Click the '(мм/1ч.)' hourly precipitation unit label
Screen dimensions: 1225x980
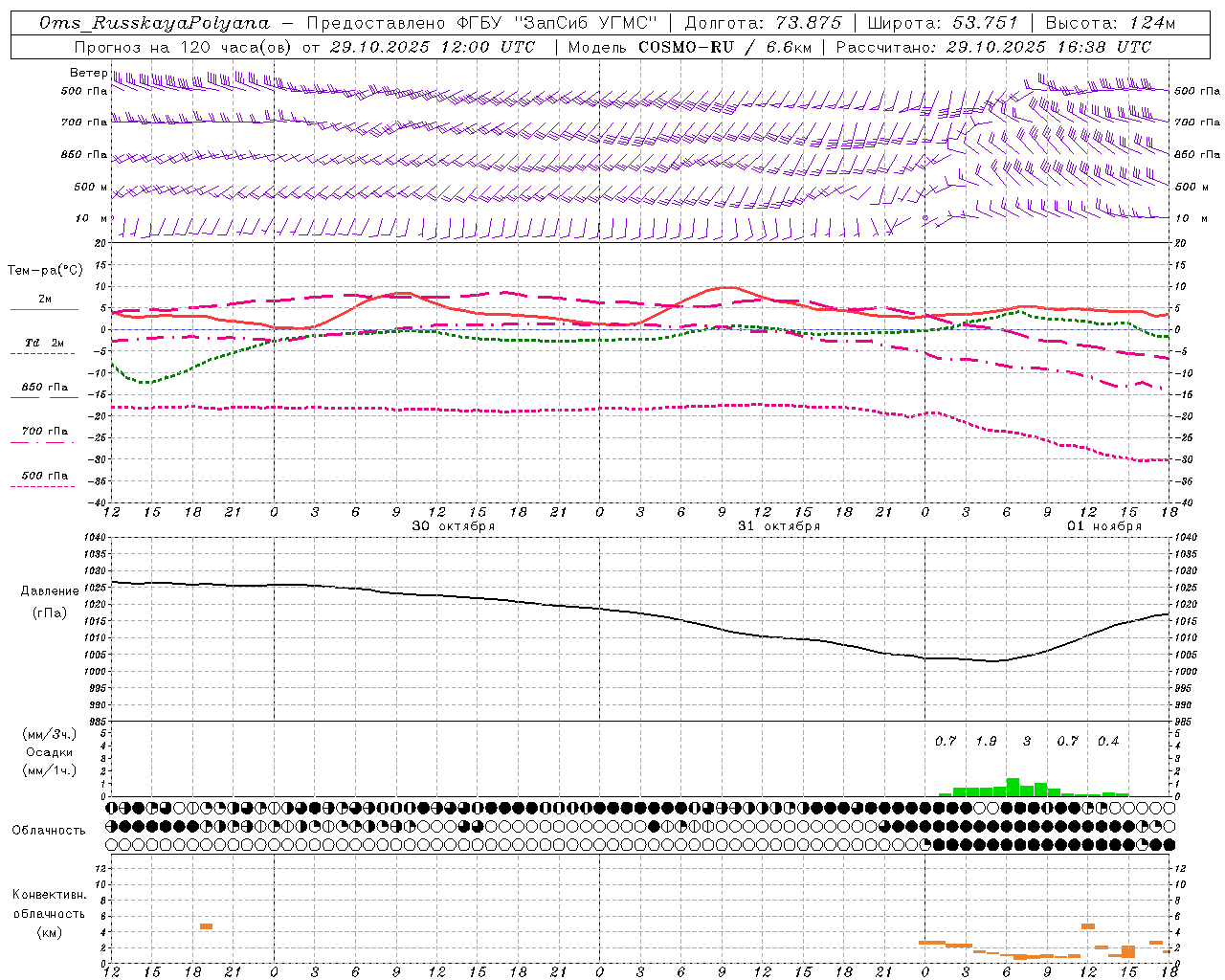tap(50, 770)
